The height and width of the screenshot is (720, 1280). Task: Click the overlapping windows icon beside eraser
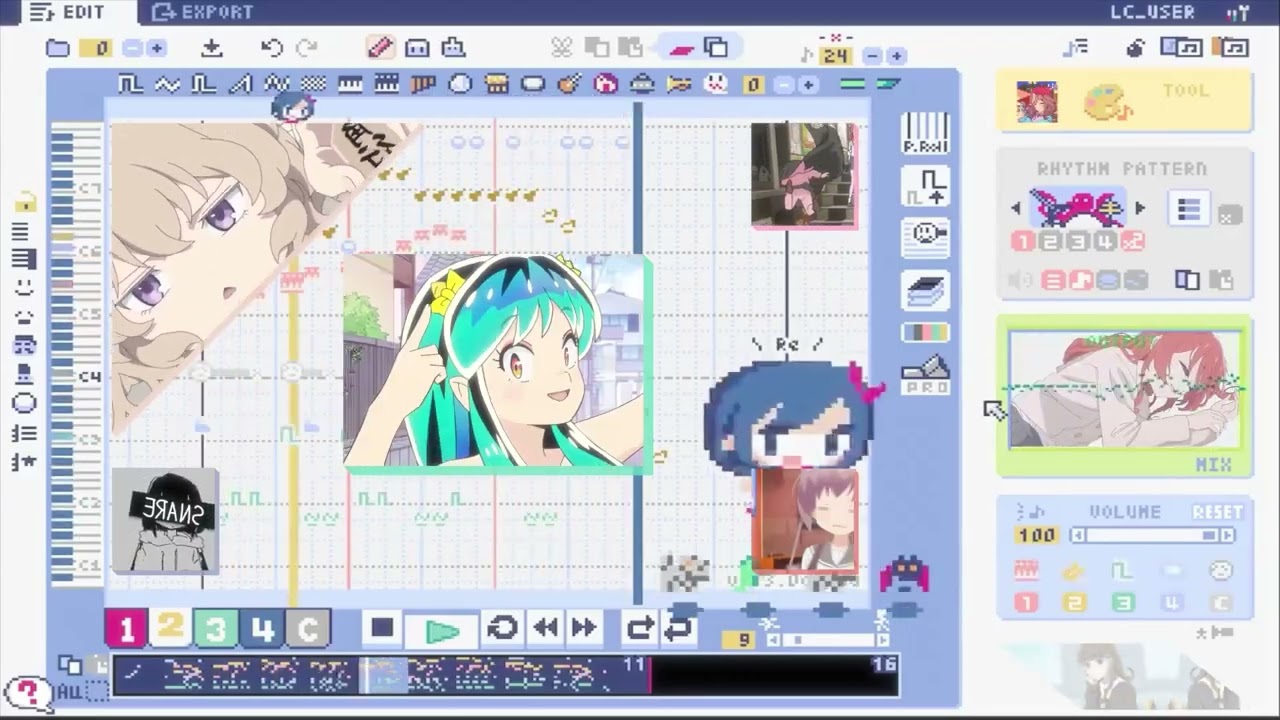tap(716, 47)
